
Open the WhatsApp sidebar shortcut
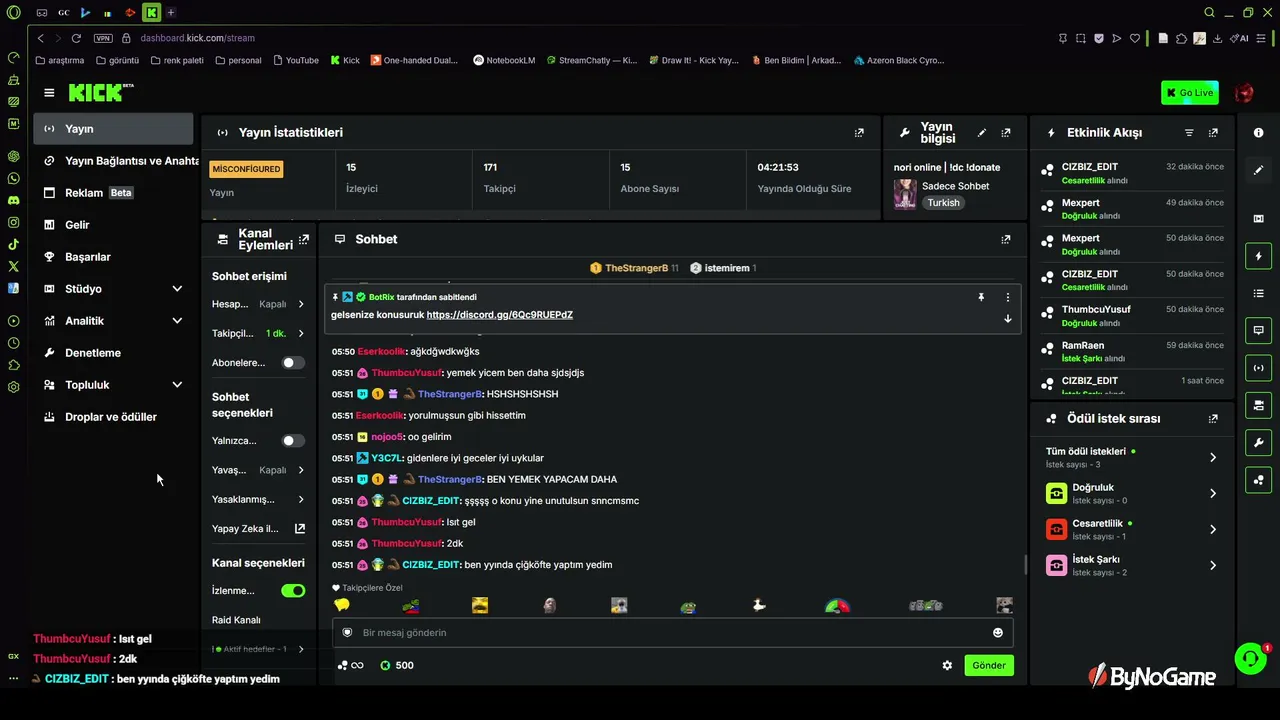14,178
